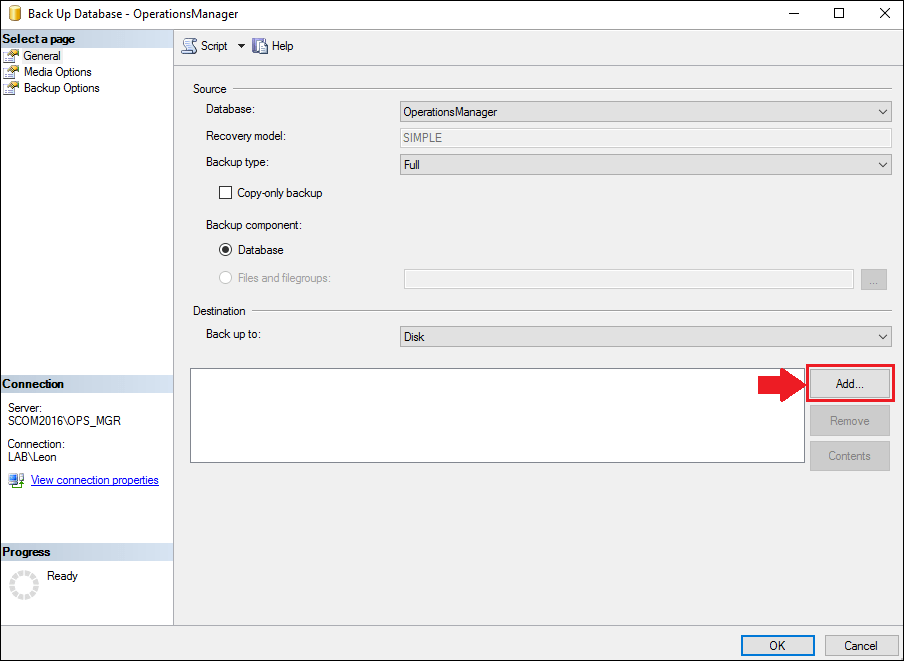
Task: Open the Database dropdown showing OperationsManager
Action: tap(646, 112)
